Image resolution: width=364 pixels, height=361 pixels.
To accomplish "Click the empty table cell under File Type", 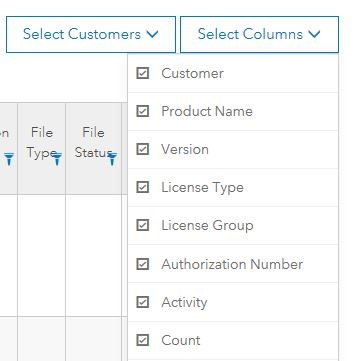I will [x=41, y=255].
